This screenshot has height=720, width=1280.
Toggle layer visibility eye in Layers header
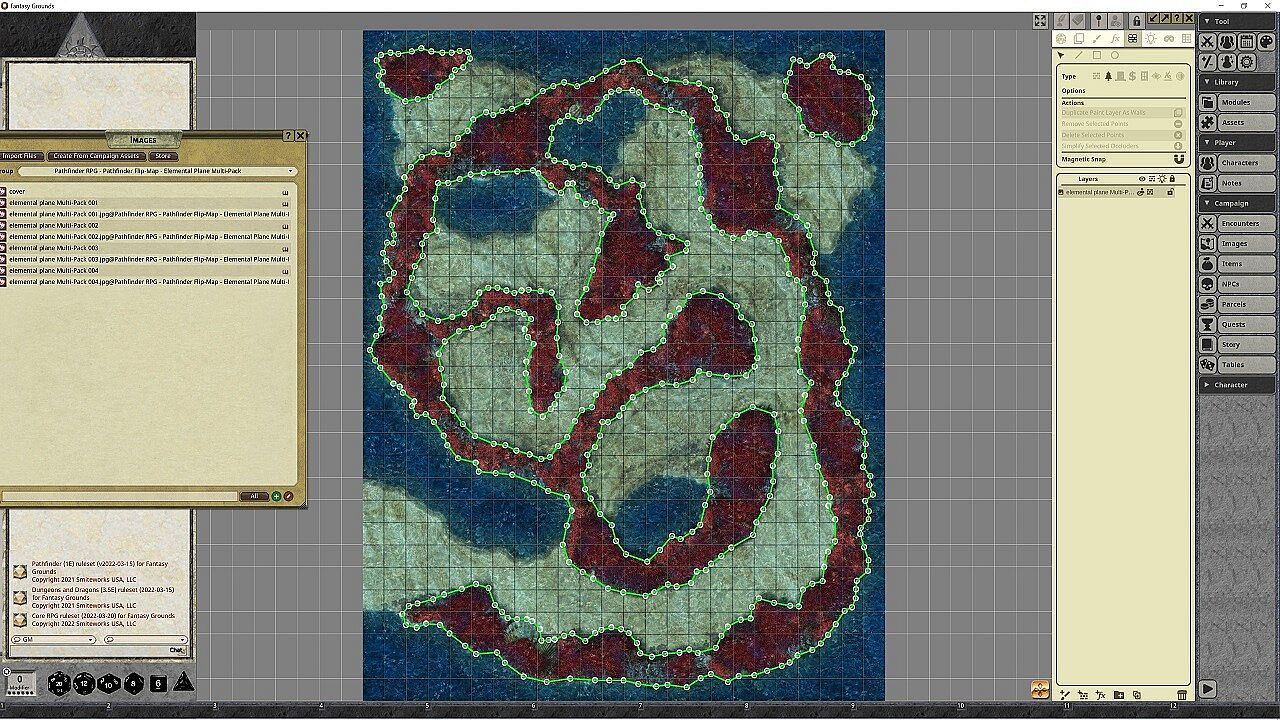click(x=1142, y=179)
